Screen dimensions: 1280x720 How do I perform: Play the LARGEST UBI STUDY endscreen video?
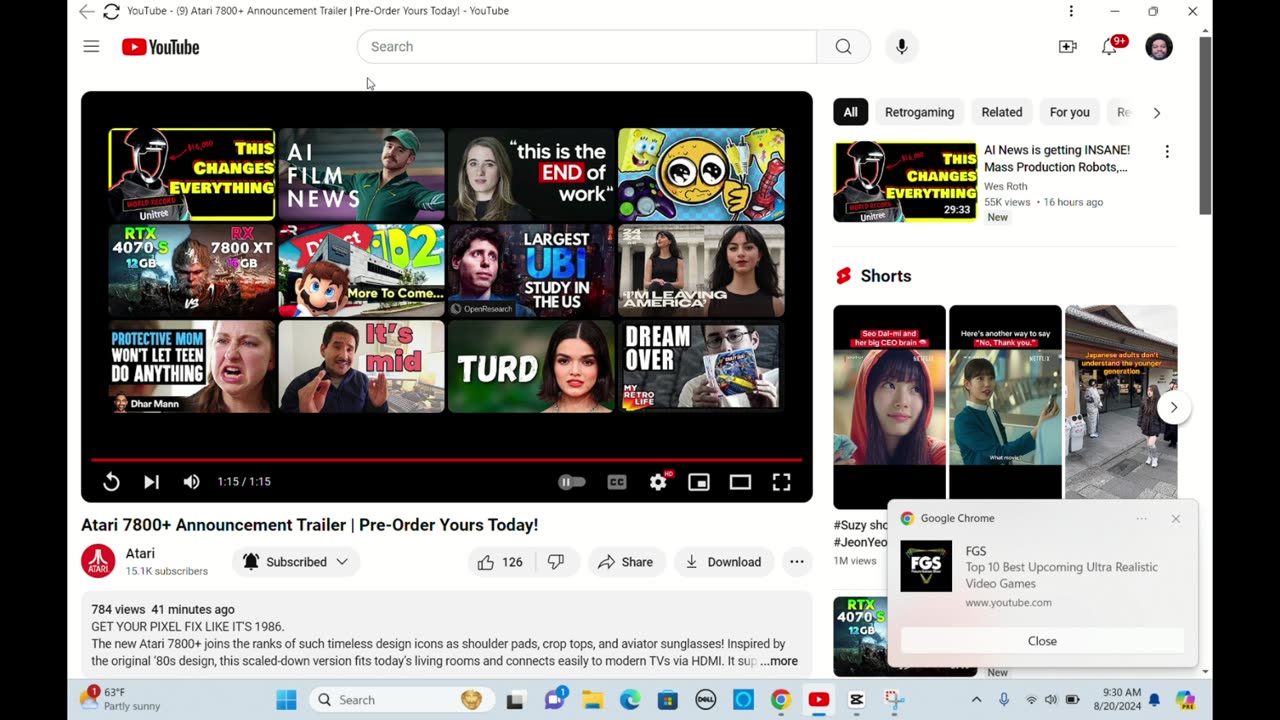(531, 270)
